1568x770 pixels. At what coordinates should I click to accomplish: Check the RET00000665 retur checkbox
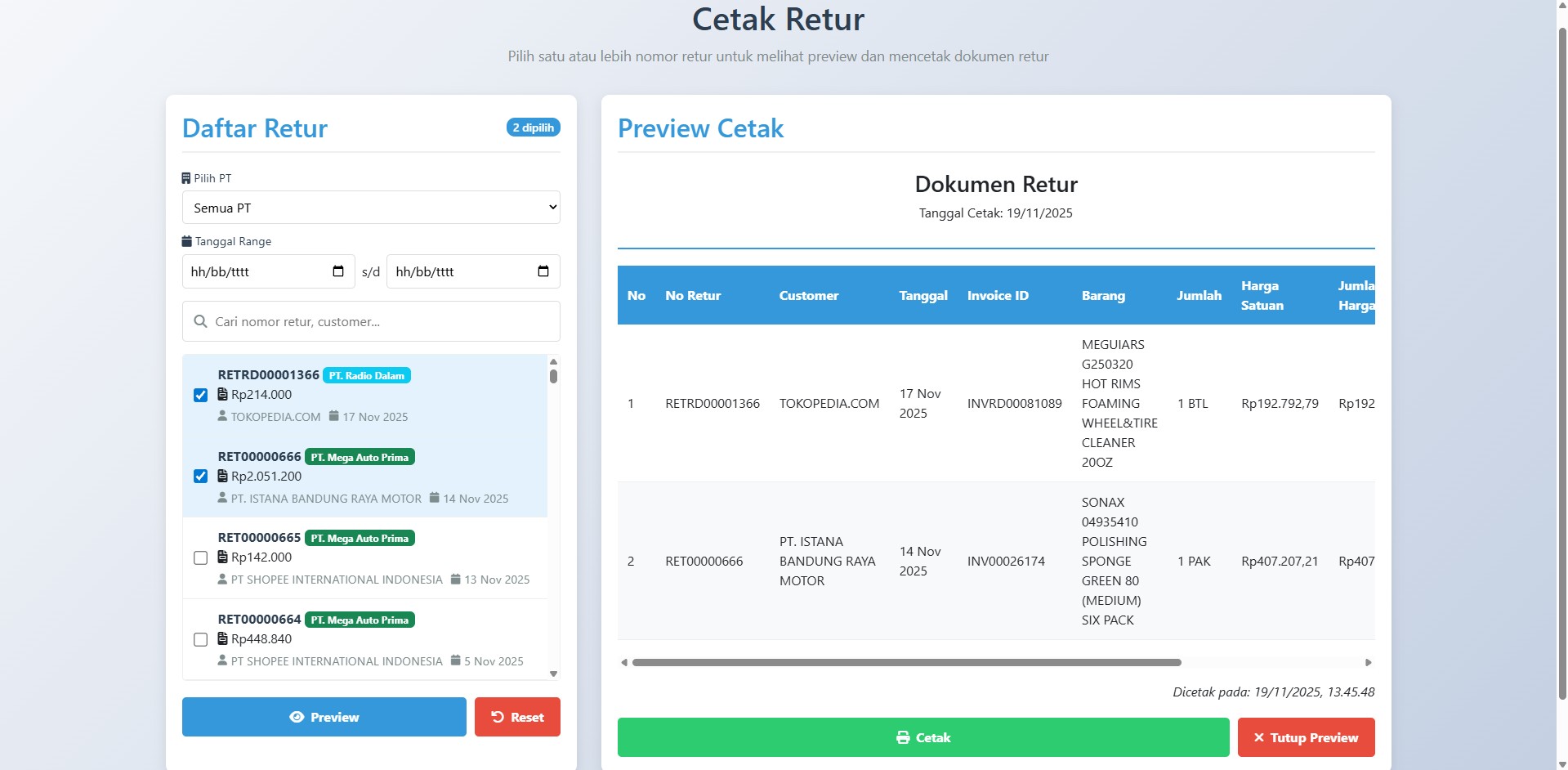pyautogui.click(x=200, y=557)
